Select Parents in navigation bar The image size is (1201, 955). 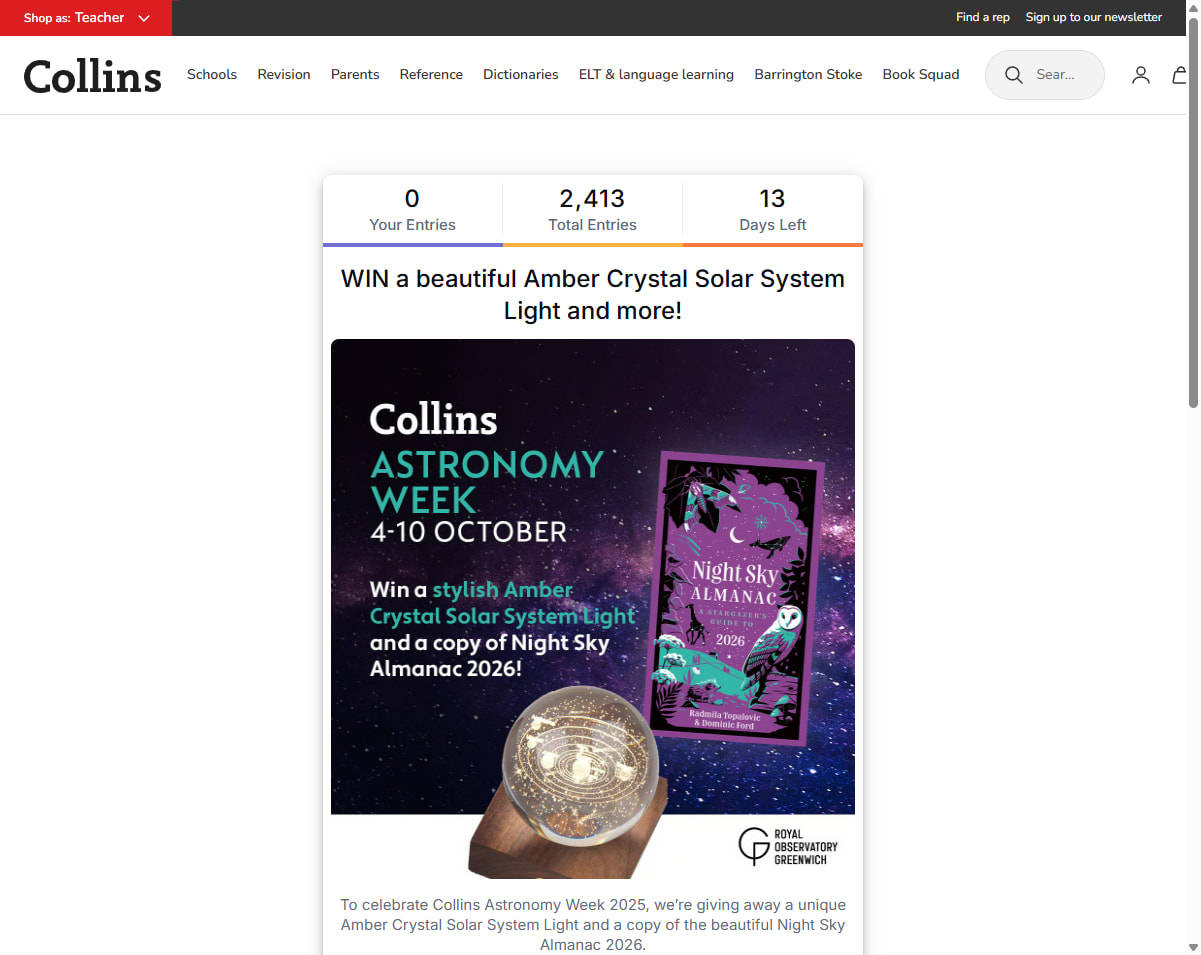pyautogui.click(x=355, y=75)
